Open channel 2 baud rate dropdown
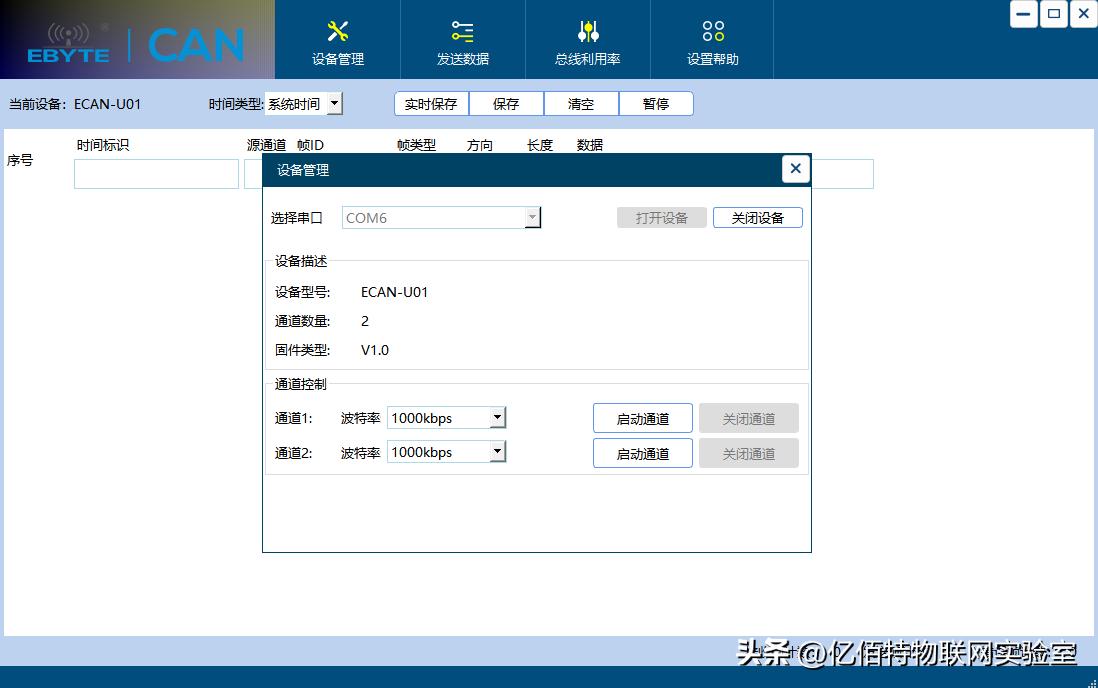 497,451
